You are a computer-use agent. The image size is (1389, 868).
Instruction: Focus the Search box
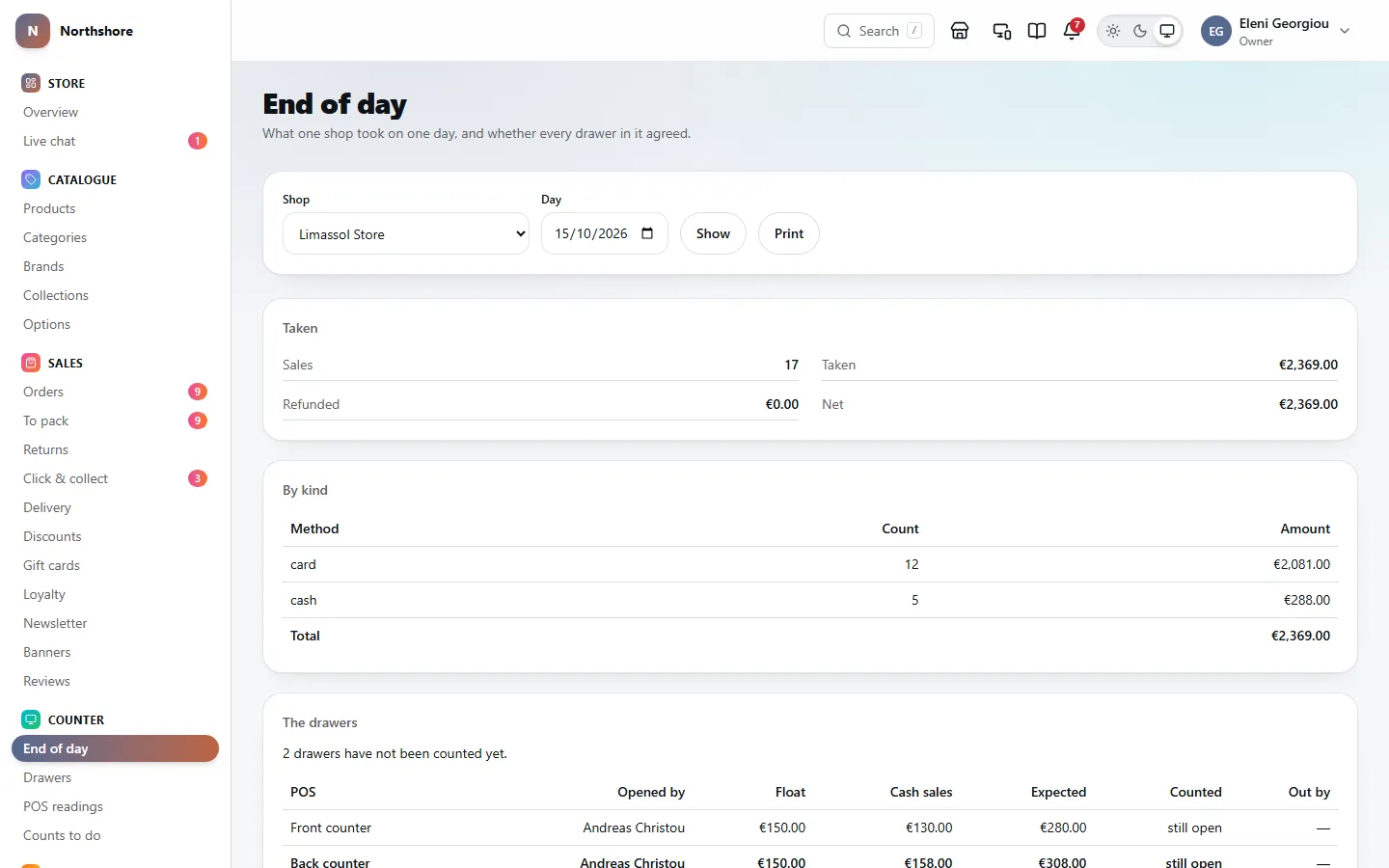coord(879,31)
